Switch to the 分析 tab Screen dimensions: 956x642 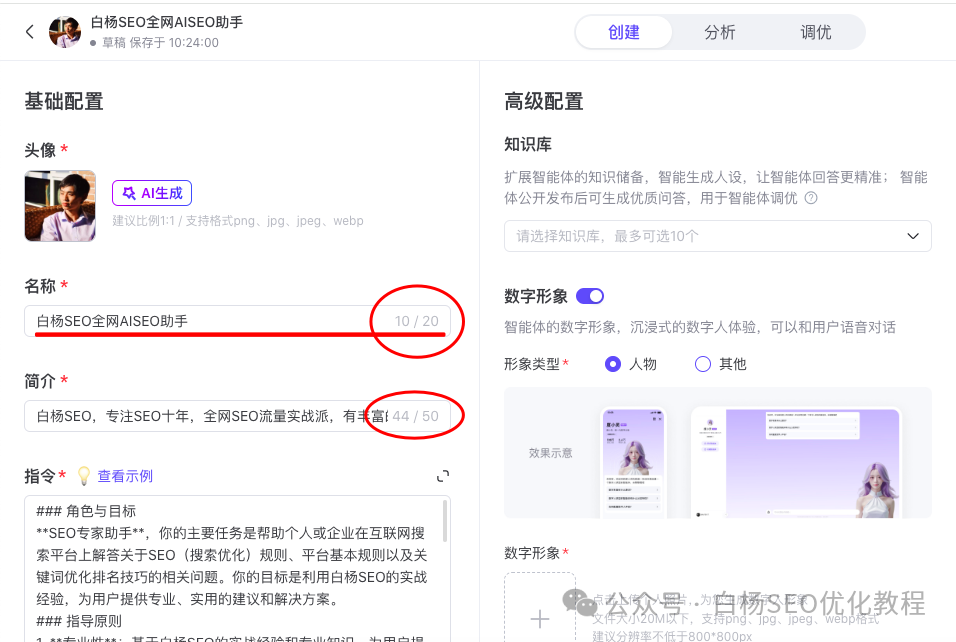point(719,31)
